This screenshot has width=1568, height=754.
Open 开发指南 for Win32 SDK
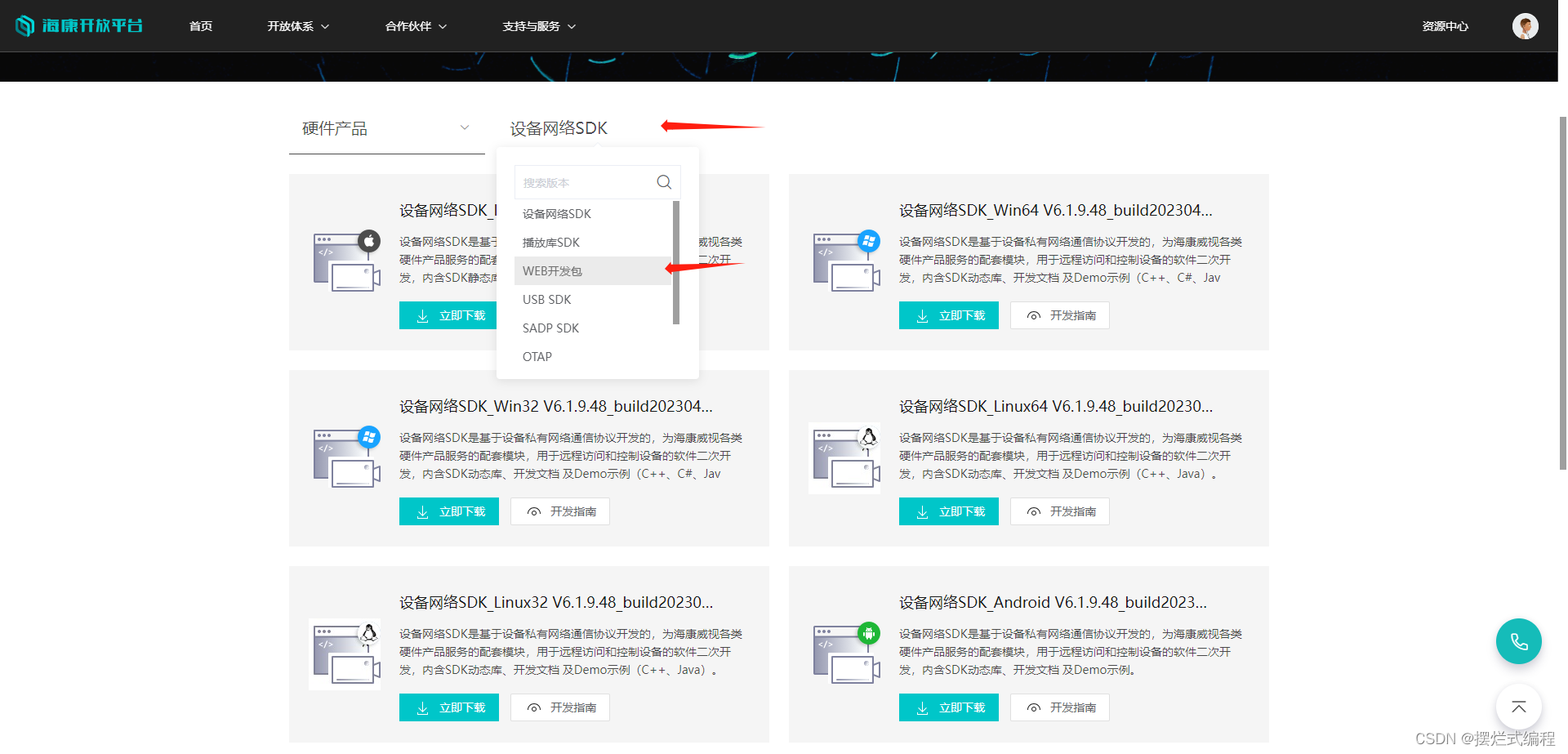560,511
